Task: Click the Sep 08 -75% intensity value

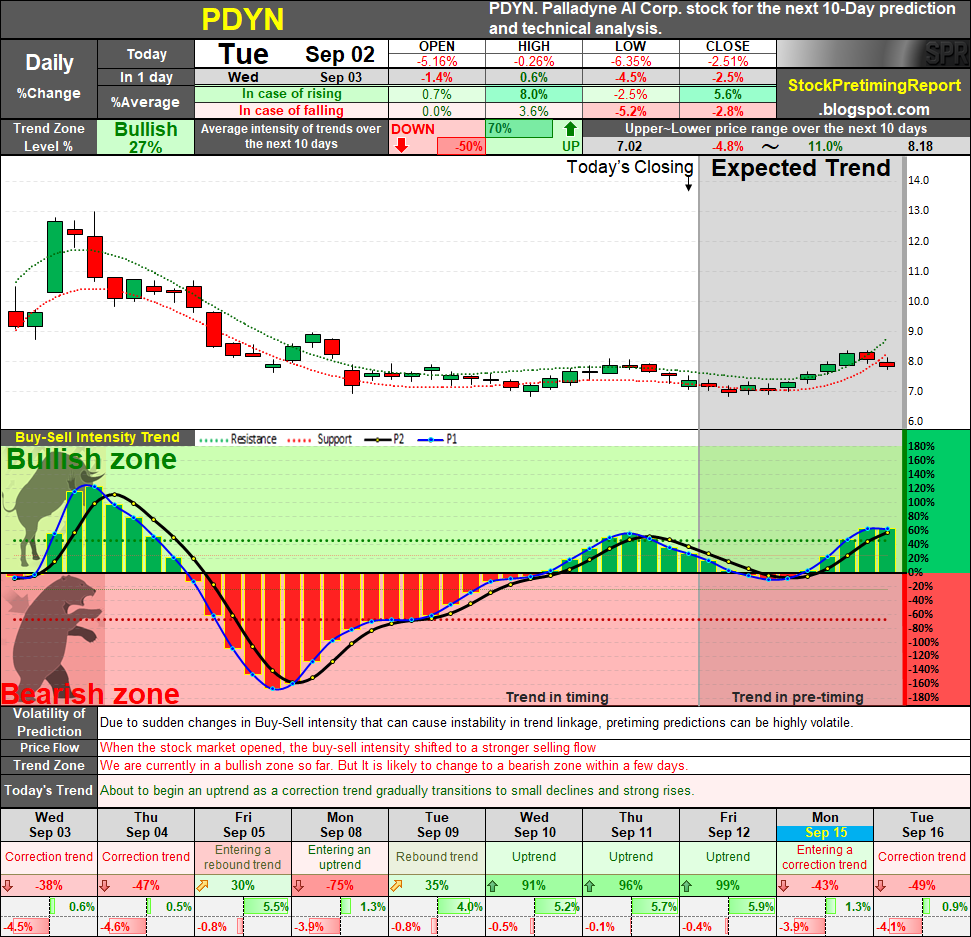Action: click(340, 886)
